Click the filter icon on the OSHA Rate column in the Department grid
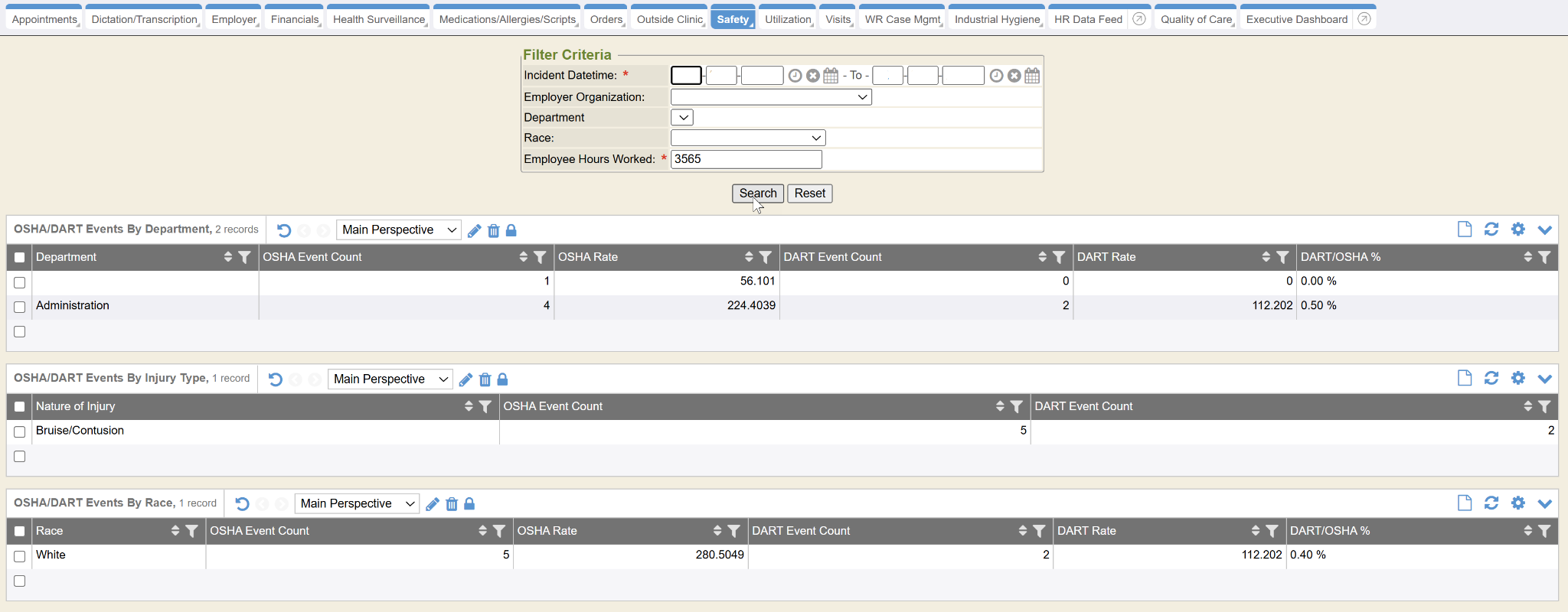The width and height of the screenshot is (1568, 612). pyautogui.click(x=765, y=258)
